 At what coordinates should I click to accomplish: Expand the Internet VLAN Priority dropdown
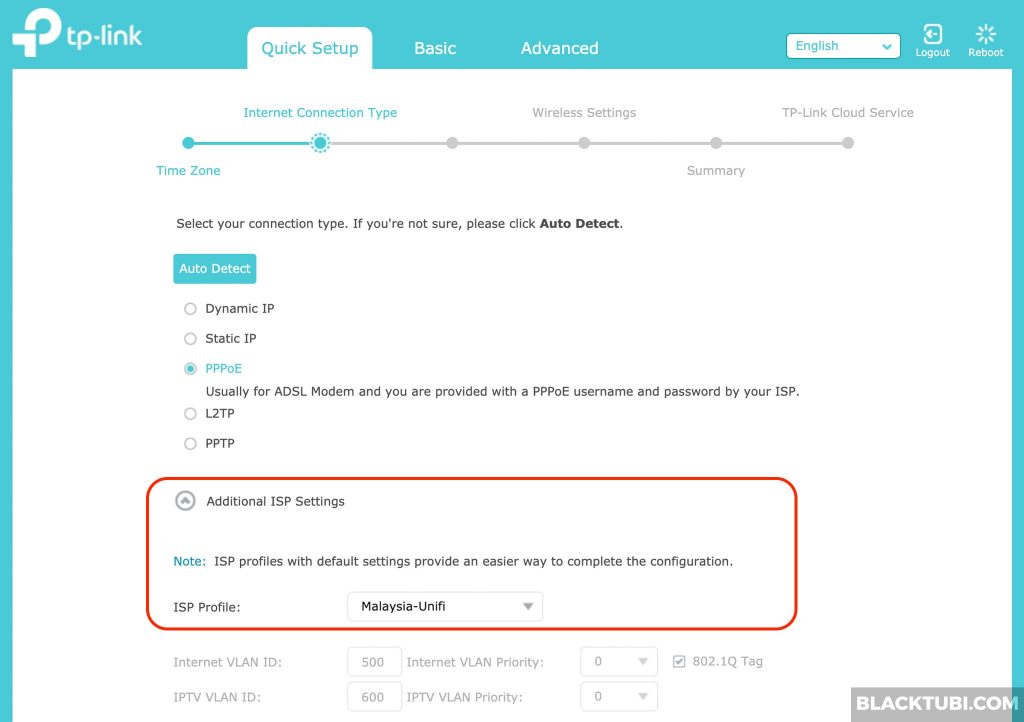pyautogui.click(x=618, y=662)
